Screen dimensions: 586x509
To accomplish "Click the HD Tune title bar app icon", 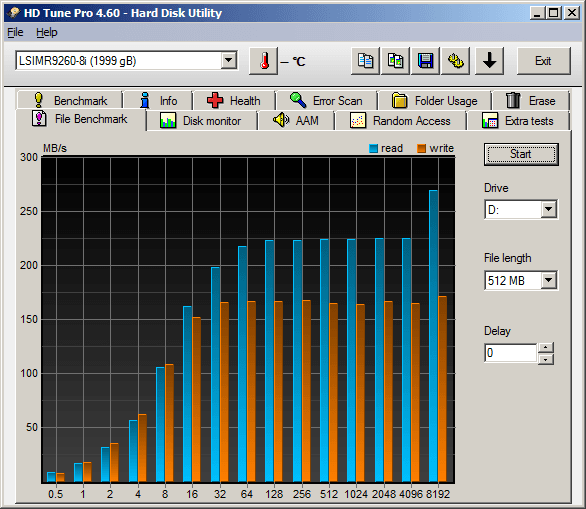I will tap(14, 13).
